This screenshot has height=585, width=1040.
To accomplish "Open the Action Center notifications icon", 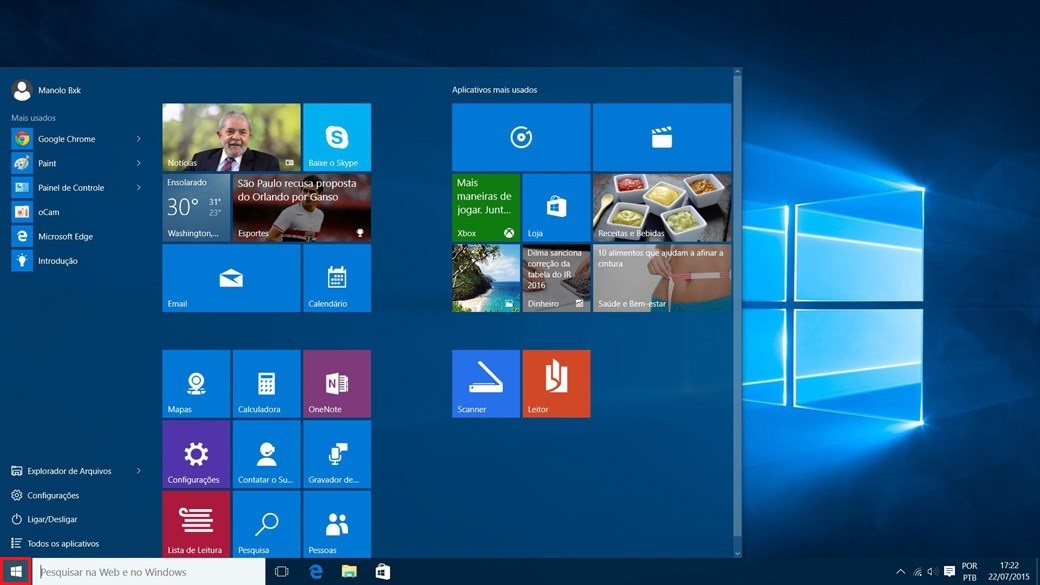I will click(x=949, y=572).
